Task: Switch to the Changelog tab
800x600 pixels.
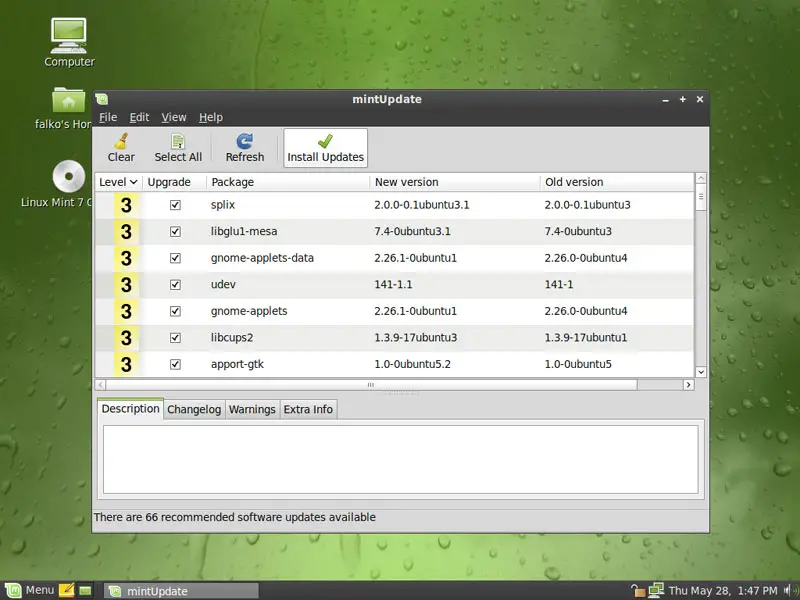Action: 194,410
